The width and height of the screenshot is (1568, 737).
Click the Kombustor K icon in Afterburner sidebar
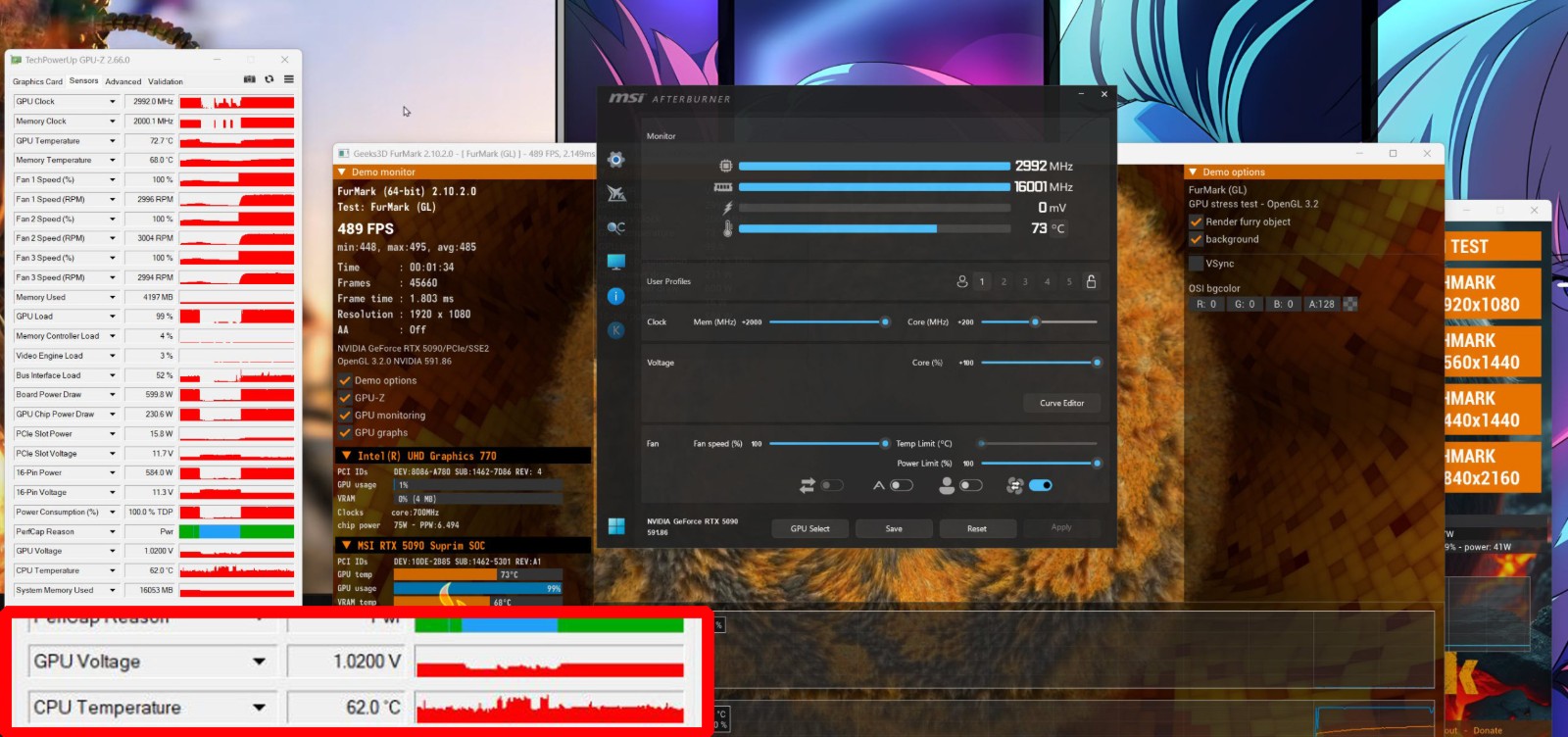click(x=616, y=330)
